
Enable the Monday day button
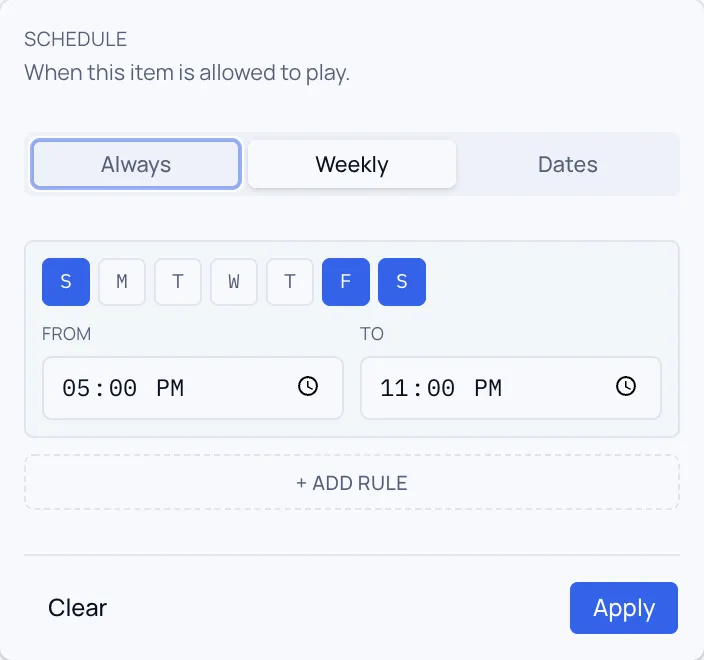coord(122,282)
